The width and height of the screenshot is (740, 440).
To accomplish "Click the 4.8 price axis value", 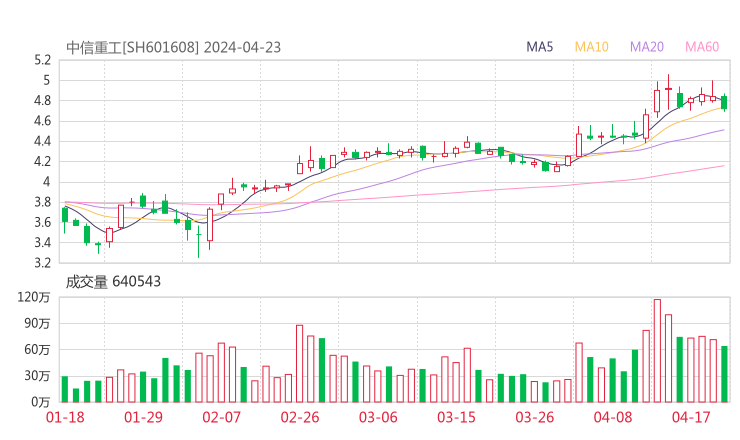I will 42,101.
